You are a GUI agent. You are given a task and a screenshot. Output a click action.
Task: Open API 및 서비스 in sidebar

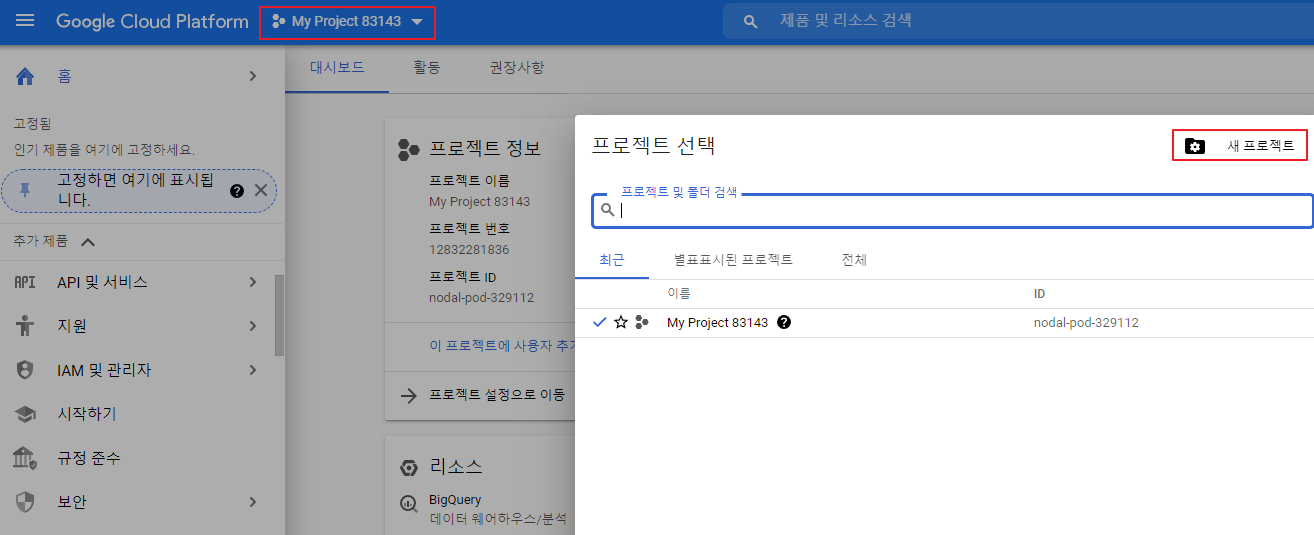point(102,282)
